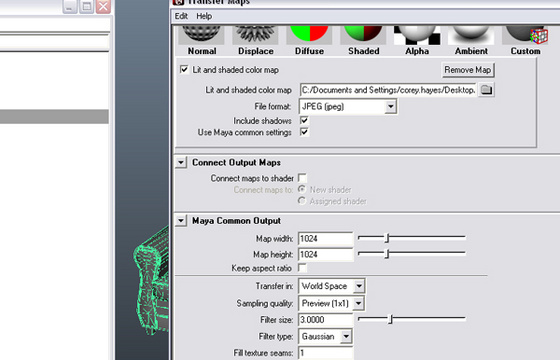Open the Filter type dropdown
Image resolution: width=560 pixels, height=360 pixels.
coord(325,336)
